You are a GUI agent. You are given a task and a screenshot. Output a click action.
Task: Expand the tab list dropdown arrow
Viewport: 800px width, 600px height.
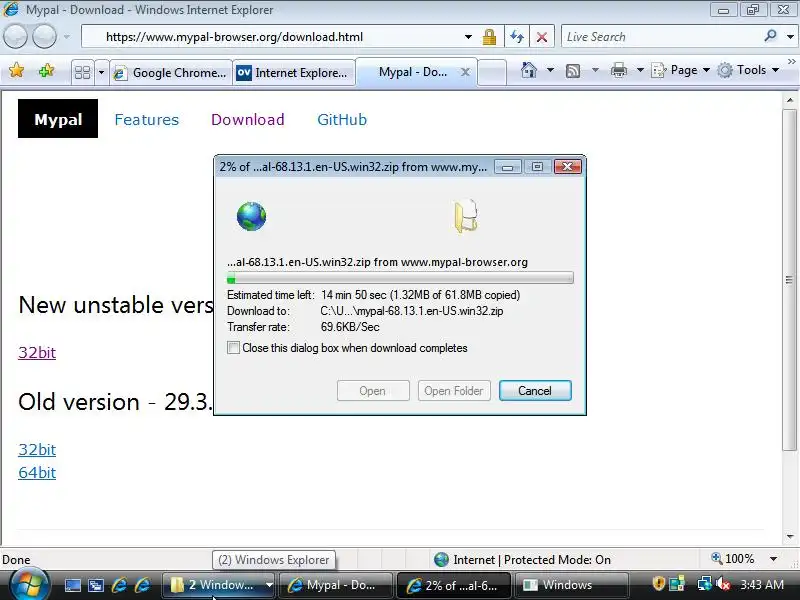[101, 72]
